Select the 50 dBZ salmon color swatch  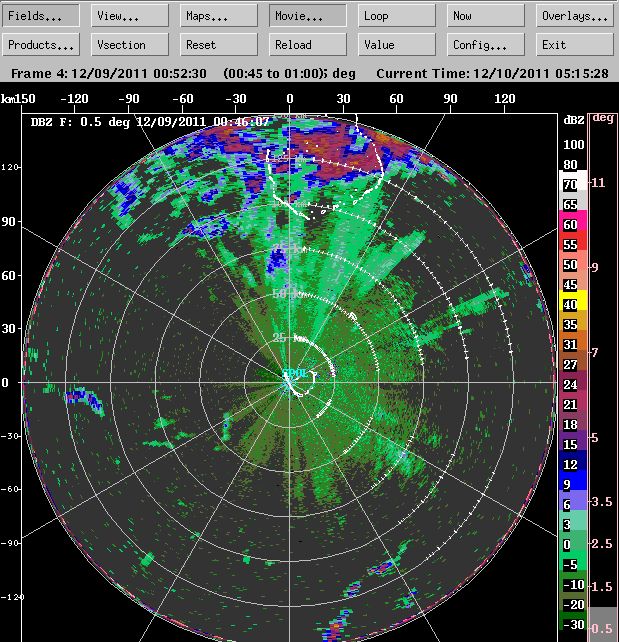(x=573, y=261)
